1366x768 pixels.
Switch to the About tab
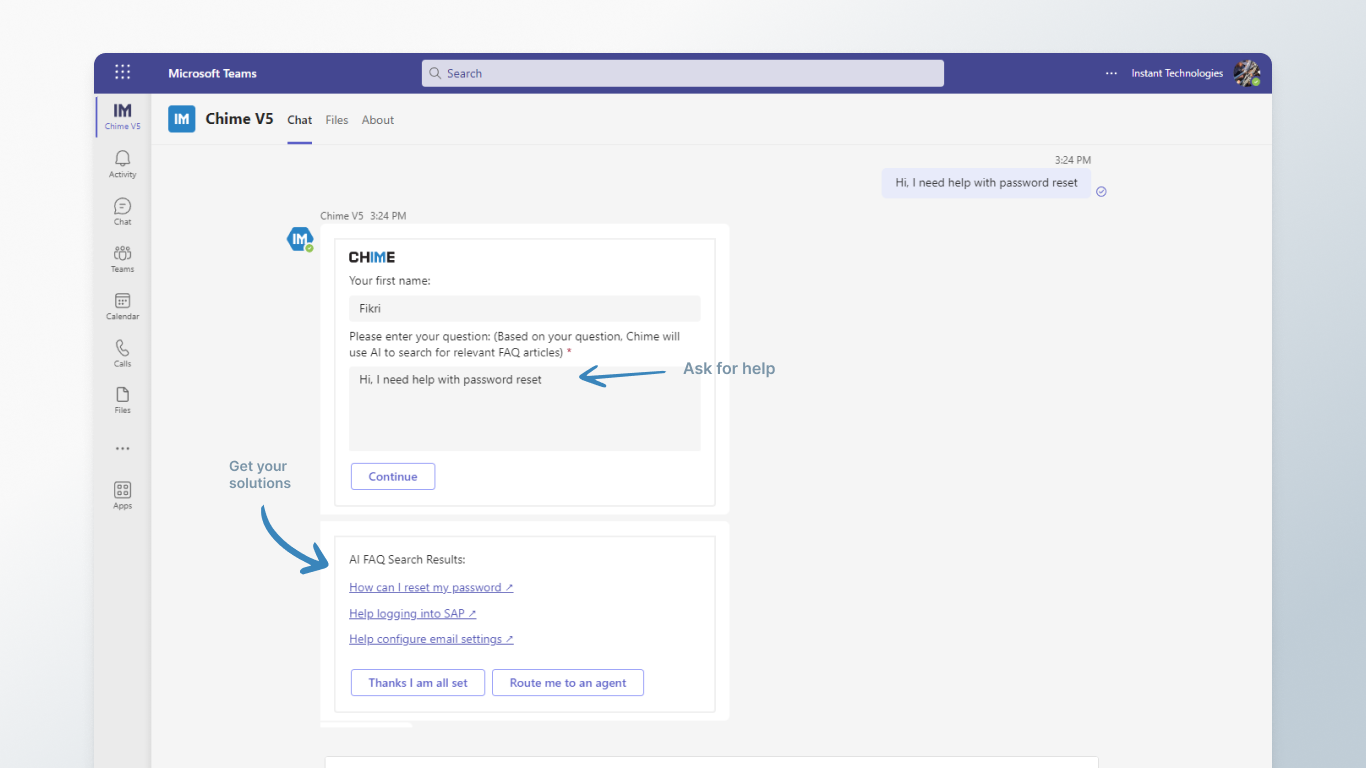pyautogui.click(x=378, y=120)
